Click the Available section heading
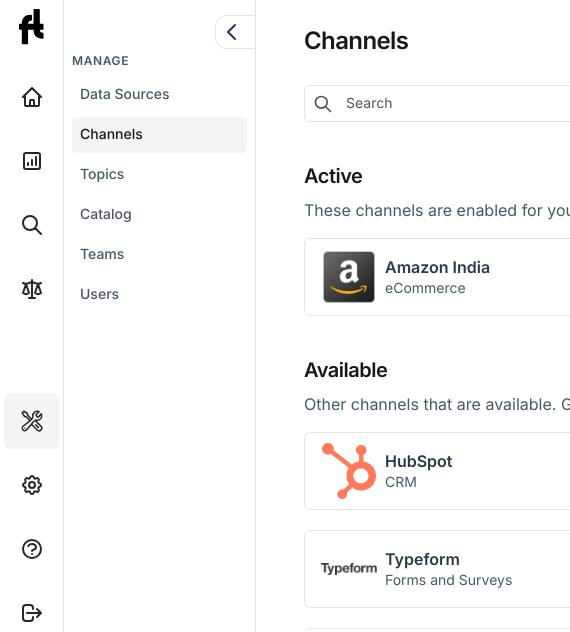This screenshot has width=570, height=632. [346, 370]
